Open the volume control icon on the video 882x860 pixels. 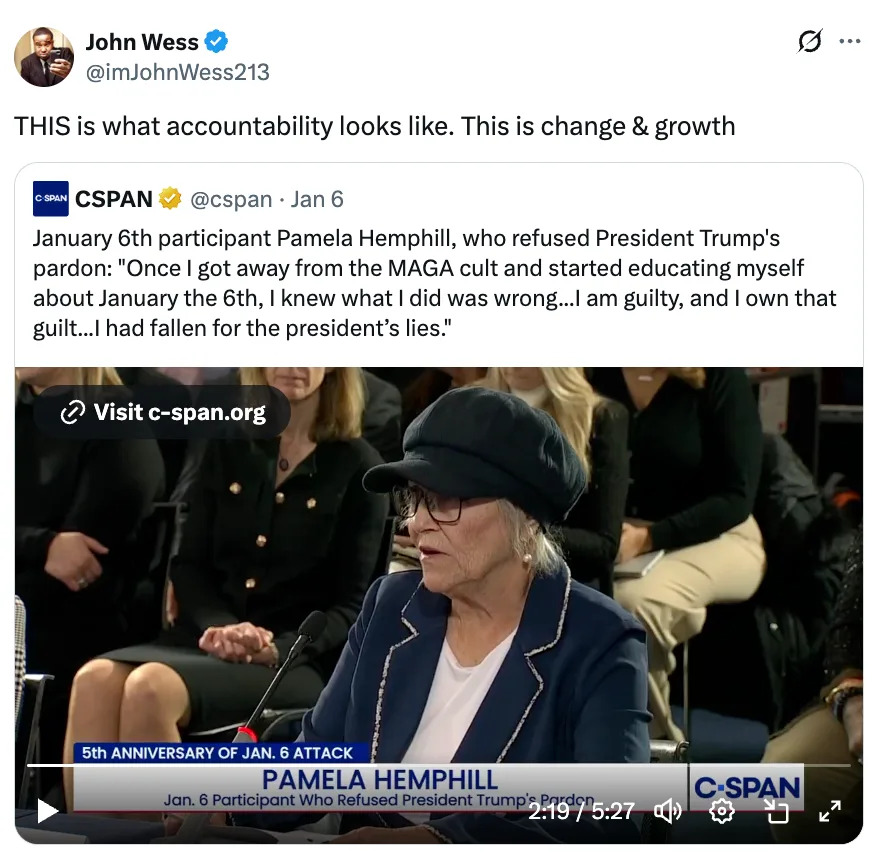[667, 811]
